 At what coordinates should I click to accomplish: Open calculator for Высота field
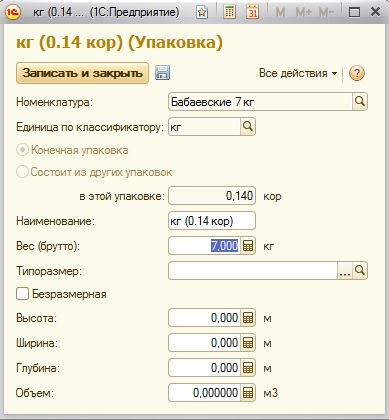248,318
